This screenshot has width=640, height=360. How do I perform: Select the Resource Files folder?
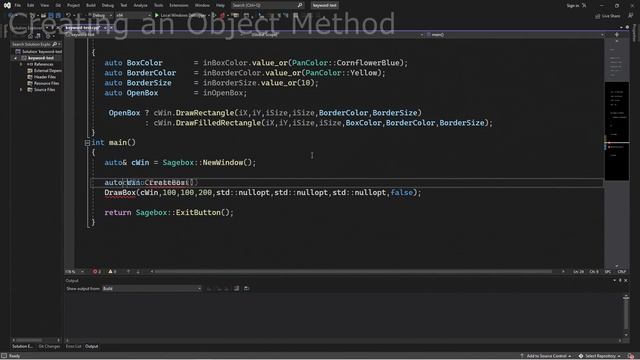[43, 83]
